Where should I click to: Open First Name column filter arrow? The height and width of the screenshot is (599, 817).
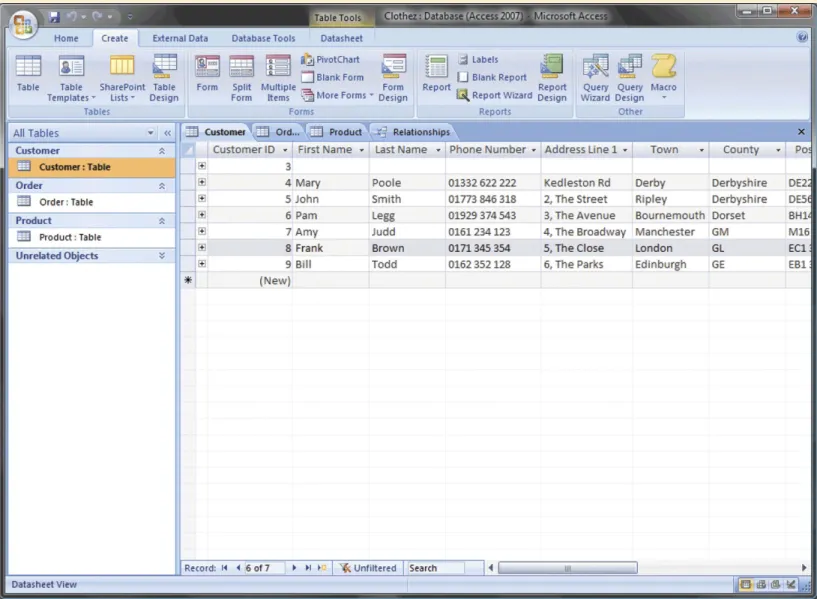click(x=362, y=150)
